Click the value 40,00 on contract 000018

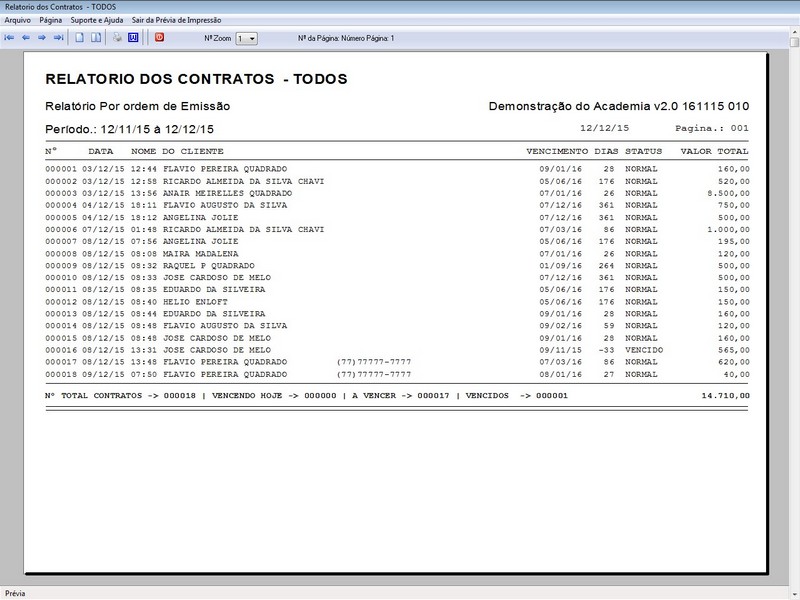click(x=737, y=374)
